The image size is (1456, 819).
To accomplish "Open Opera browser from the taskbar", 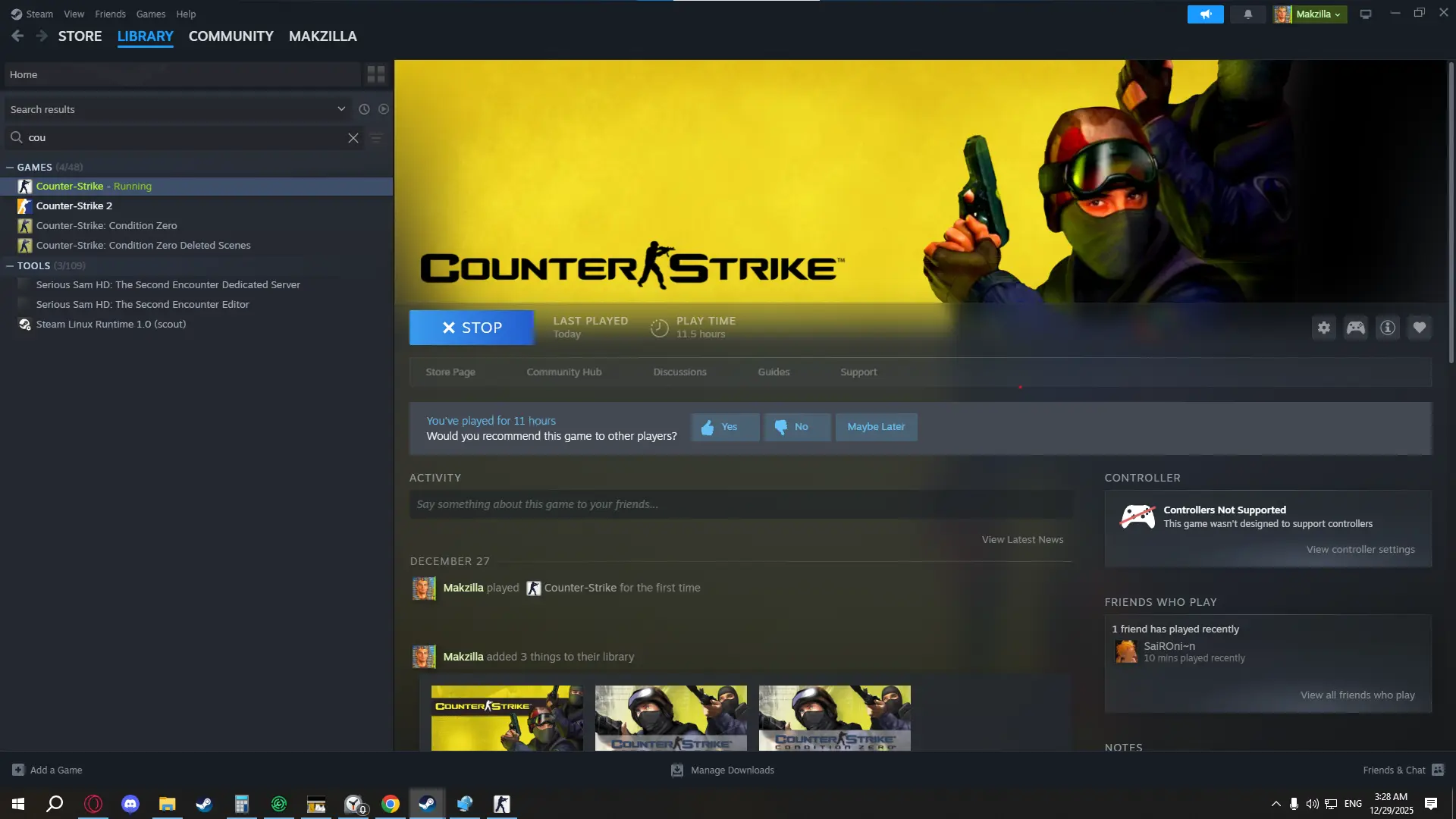I will click(x=93, y=804).
